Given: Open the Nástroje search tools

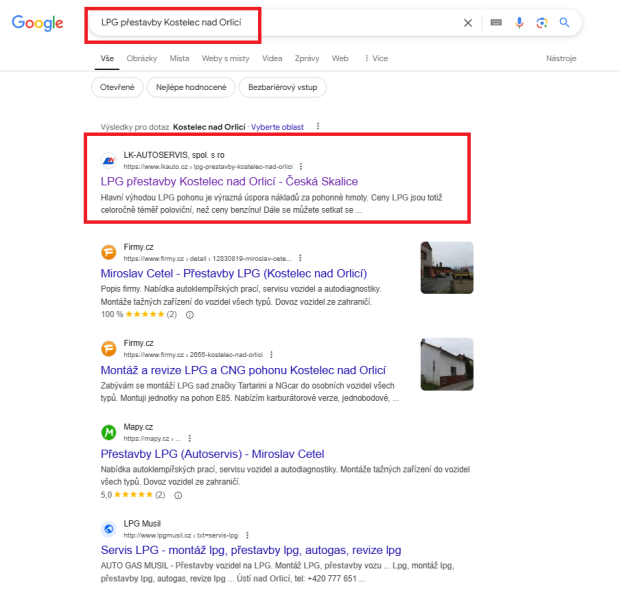Looking at the screenshot, I should 561,58.
